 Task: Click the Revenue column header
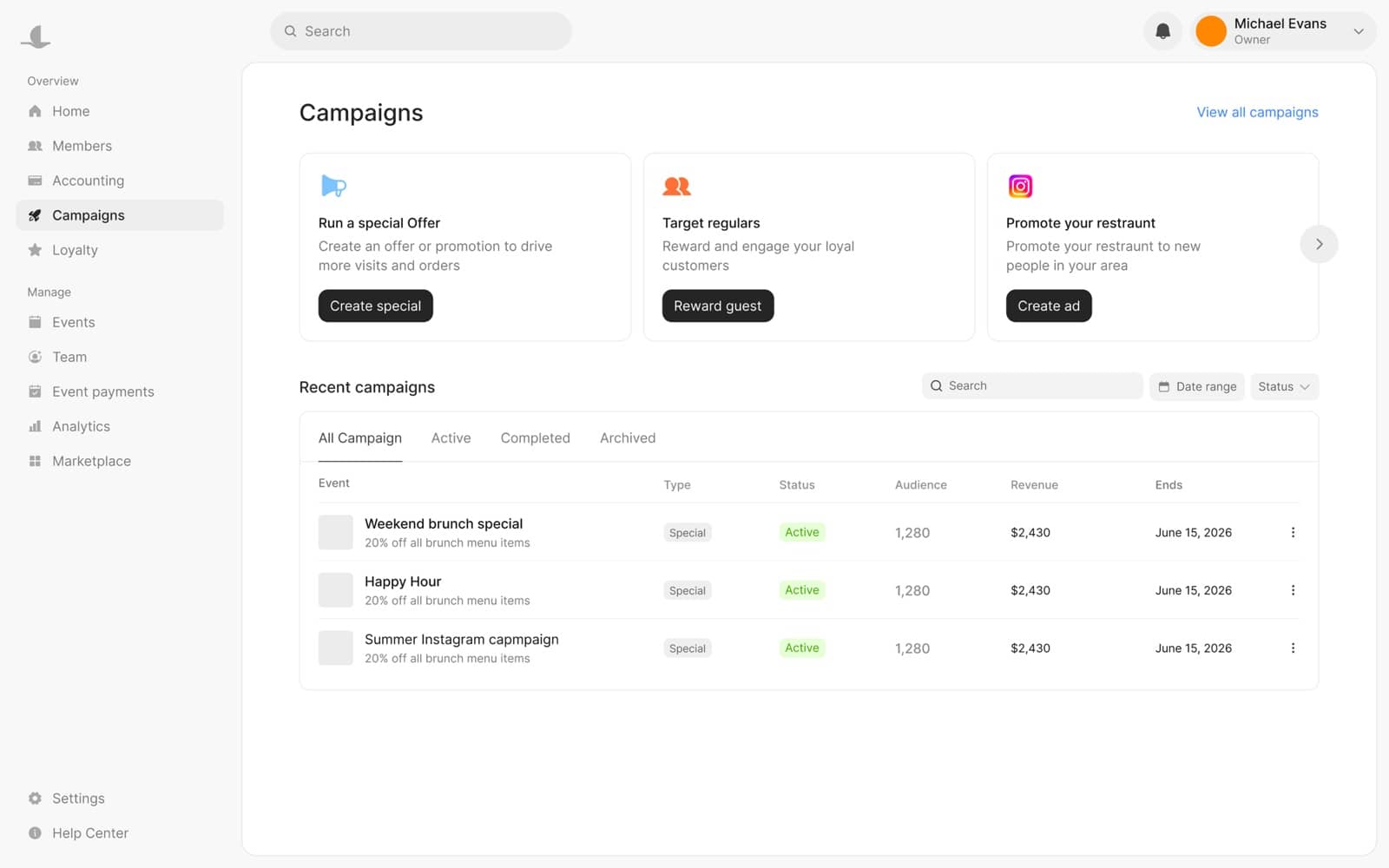coord(1034,485)
